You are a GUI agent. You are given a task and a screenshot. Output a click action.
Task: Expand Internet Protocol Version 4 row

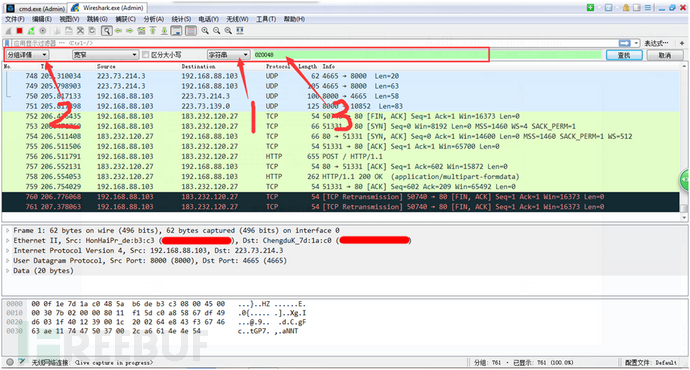pos(7,251)
